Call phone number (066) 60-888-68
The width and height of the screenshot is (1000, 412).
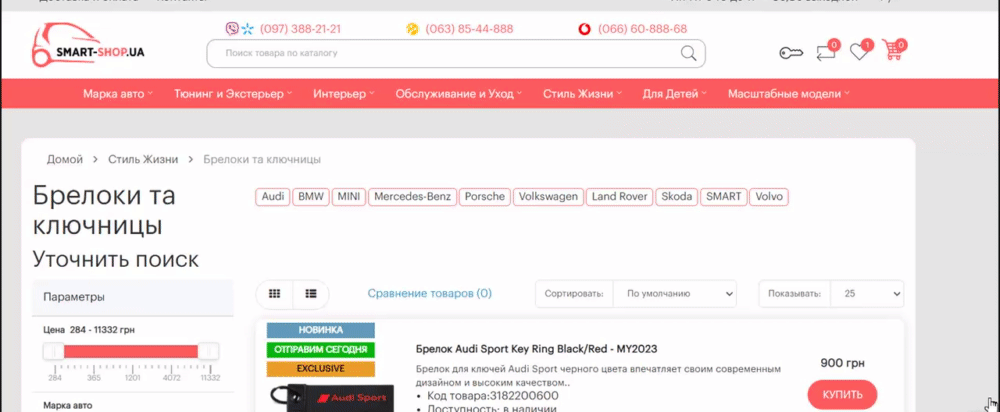click(x=642, y=29)
